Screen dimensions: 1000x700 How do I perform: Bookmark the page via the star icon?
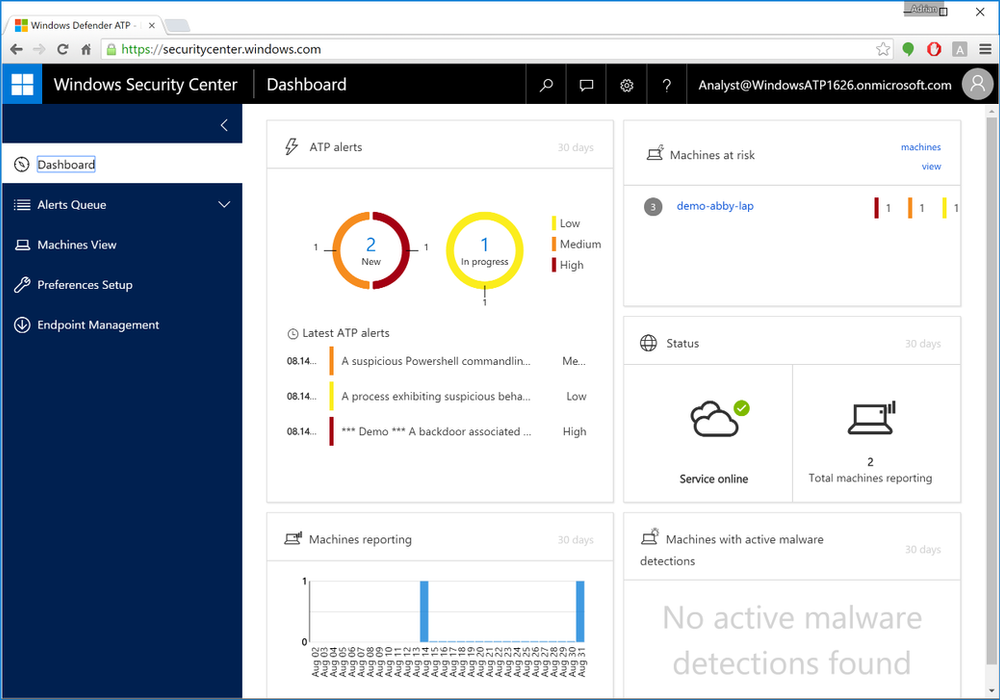tap(884, 48)
